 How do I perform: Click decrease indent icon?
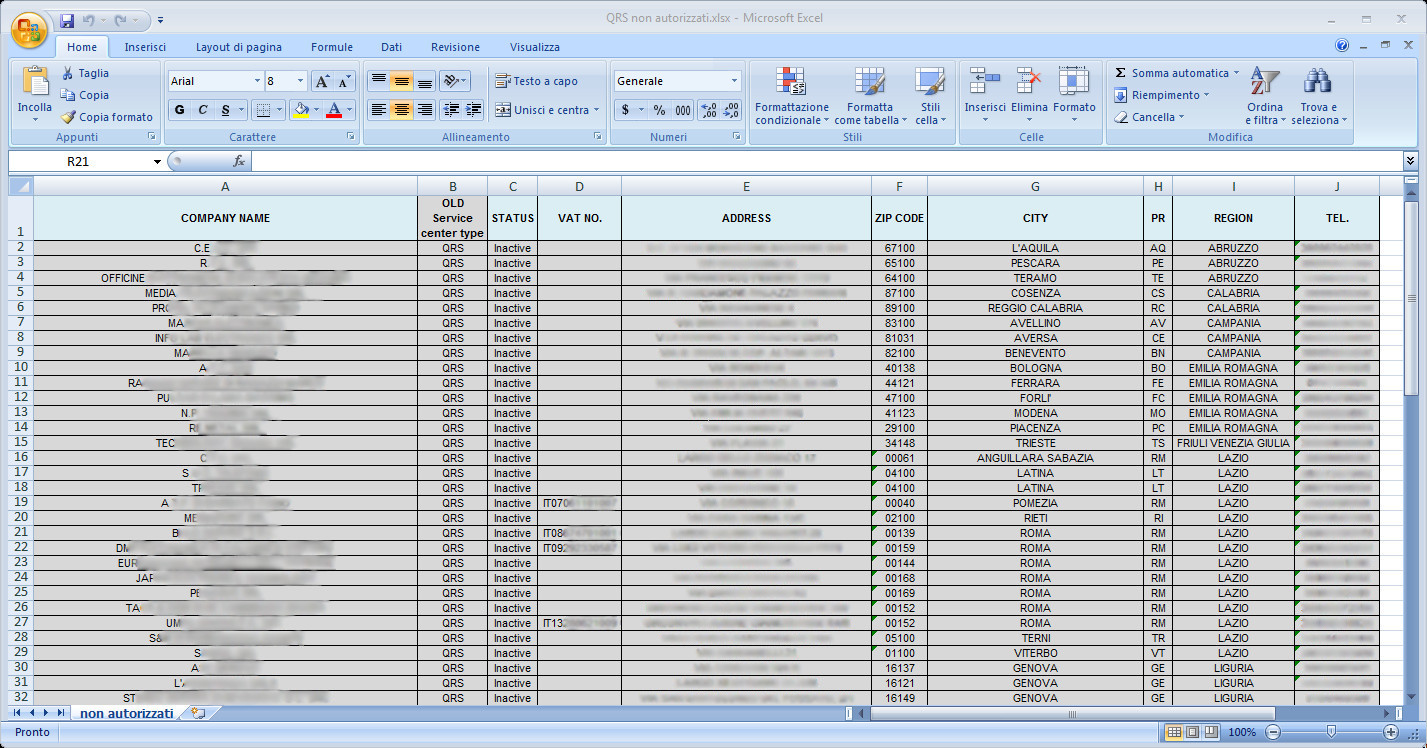click(450, 110)
